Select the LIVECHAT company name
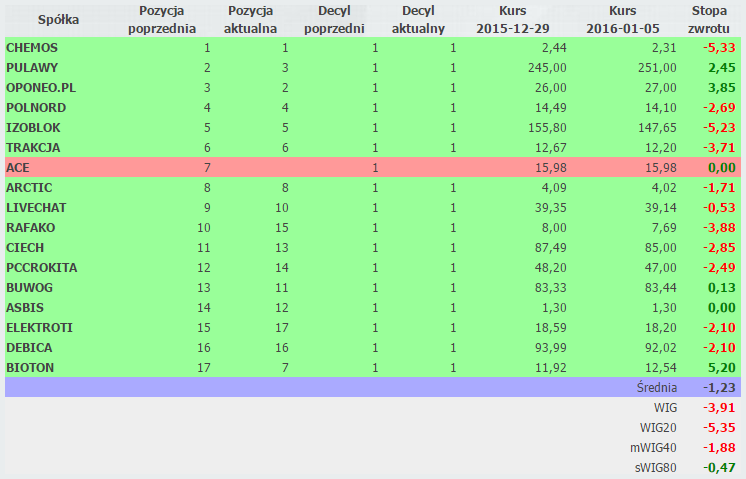Screen dimensions: 746x479 pyautogui.click(x=38, y=208)
